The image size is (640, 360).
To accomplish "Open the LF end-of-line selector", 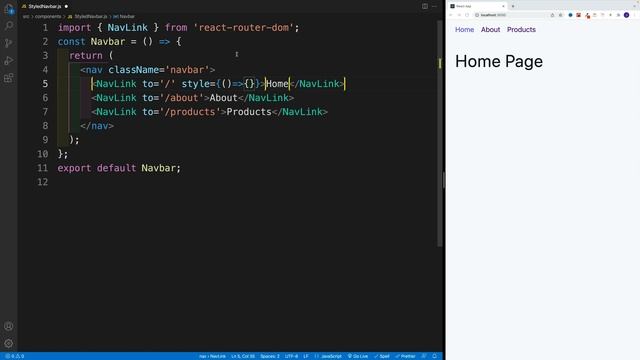I will point(306,356).
